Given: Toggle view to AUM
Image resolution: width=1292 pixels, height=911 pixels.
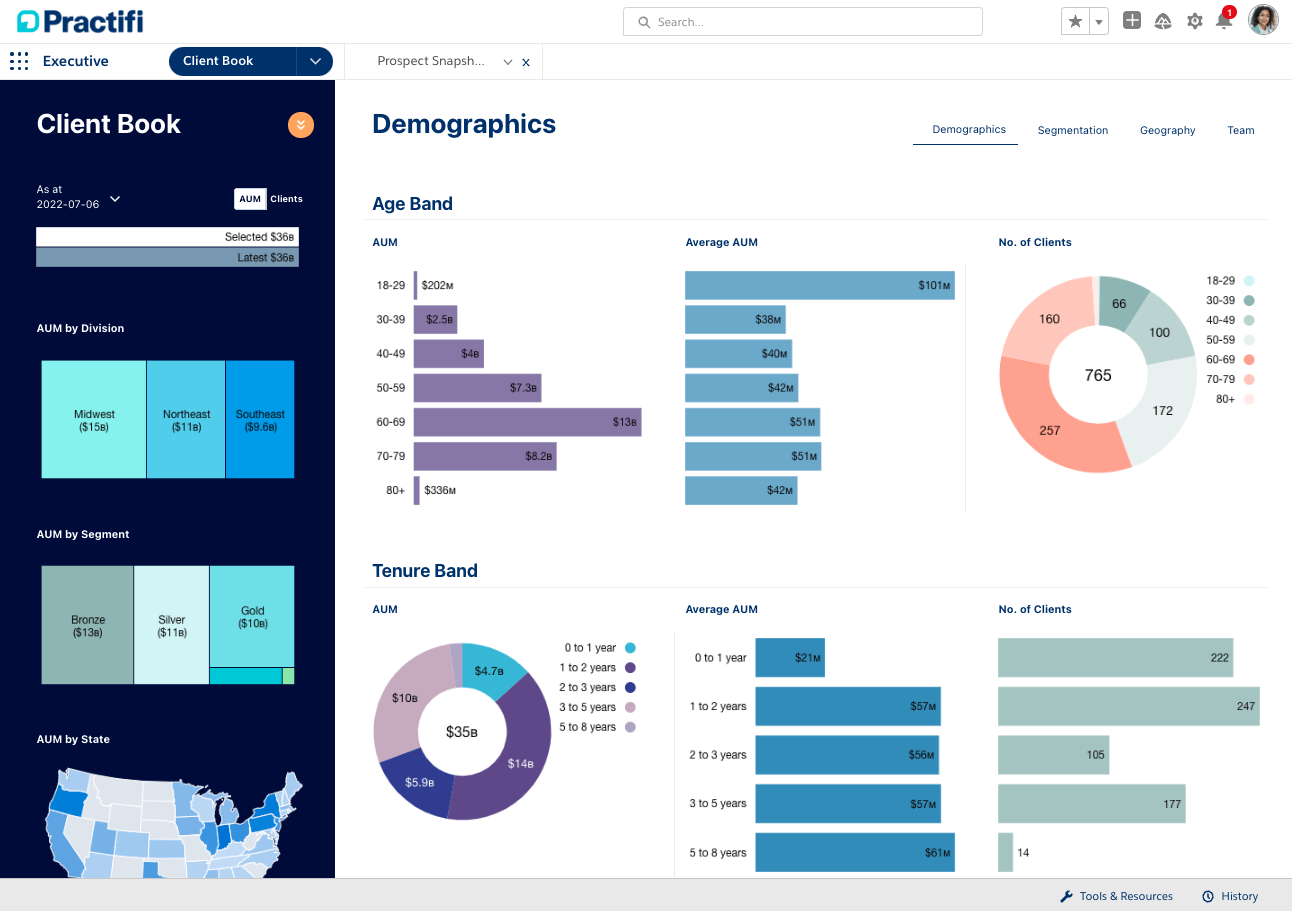Looking at the screenshot, I should 250,199.
